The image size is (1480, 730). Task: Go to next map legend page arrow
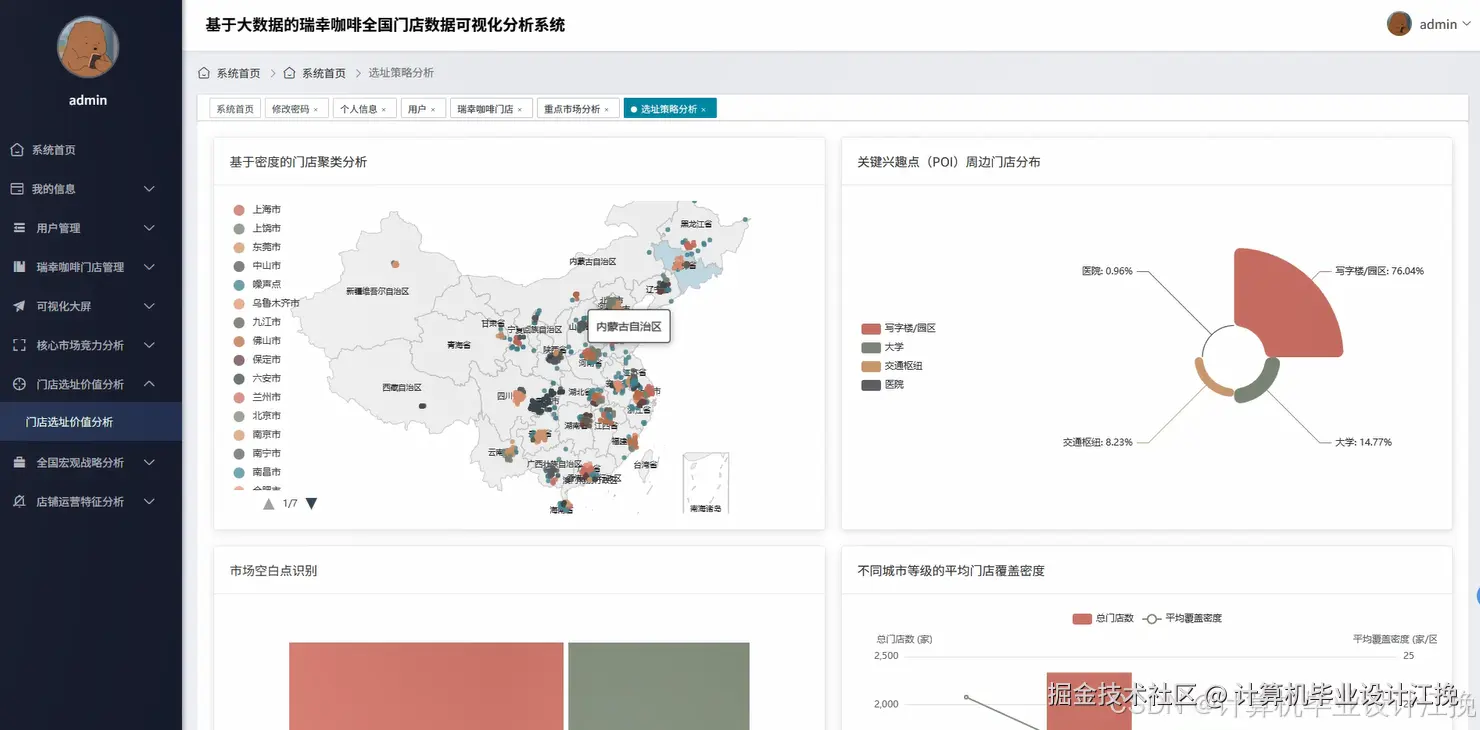(x=311, y=503)
